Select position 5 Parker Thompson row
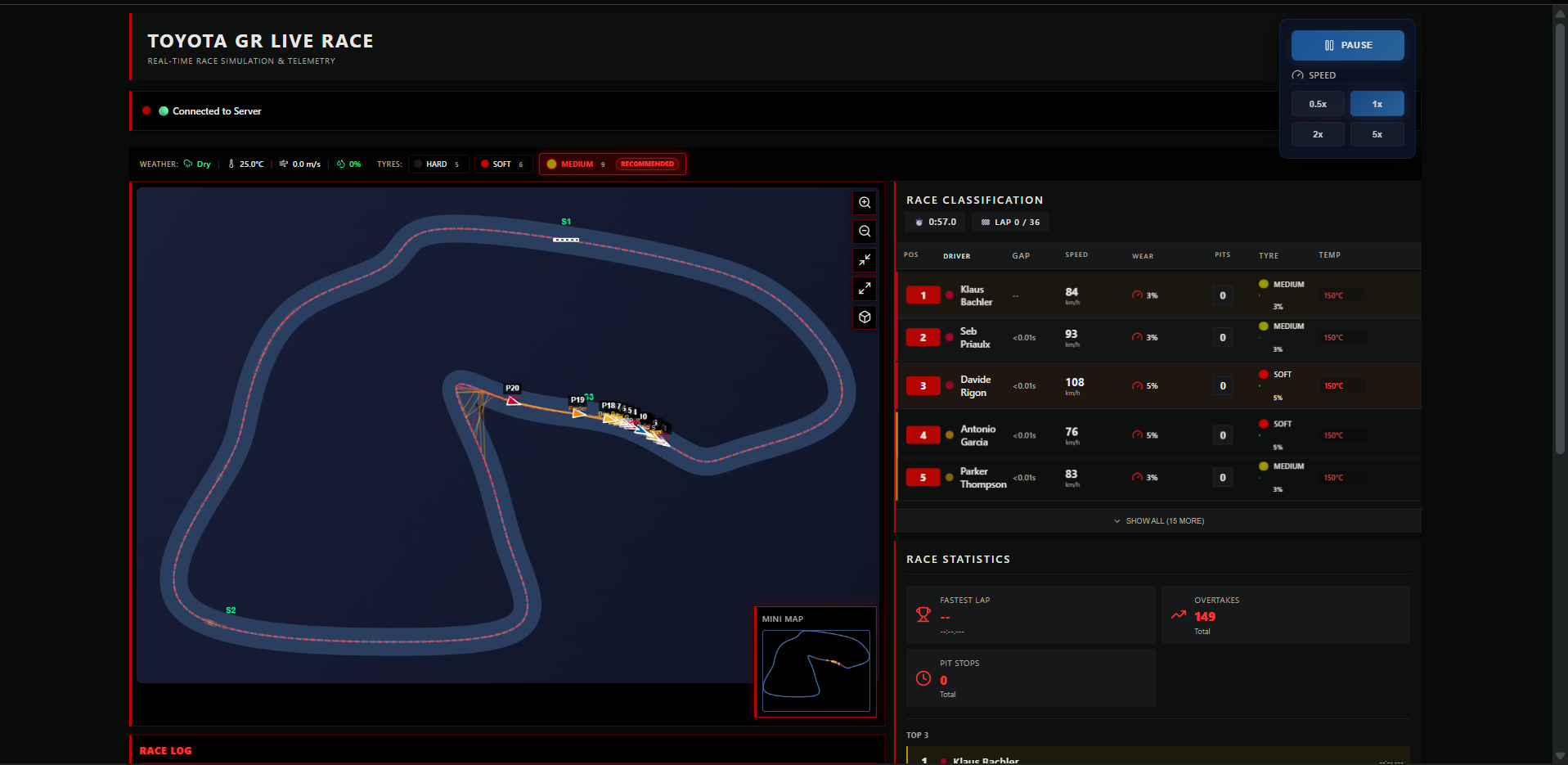The image size is (1568, 765). [1159, 478]
